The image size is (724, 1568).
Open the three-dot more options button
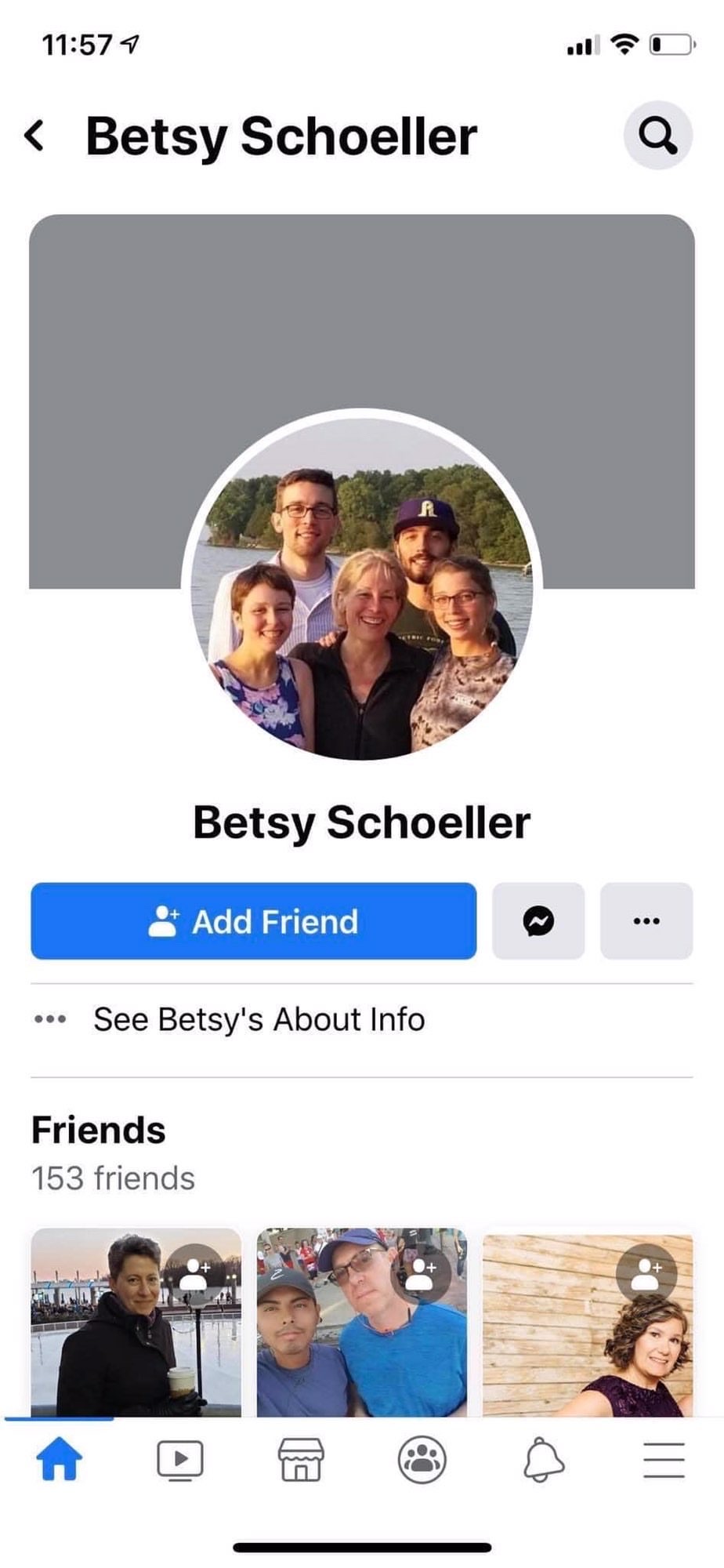[x=646, y=920]
